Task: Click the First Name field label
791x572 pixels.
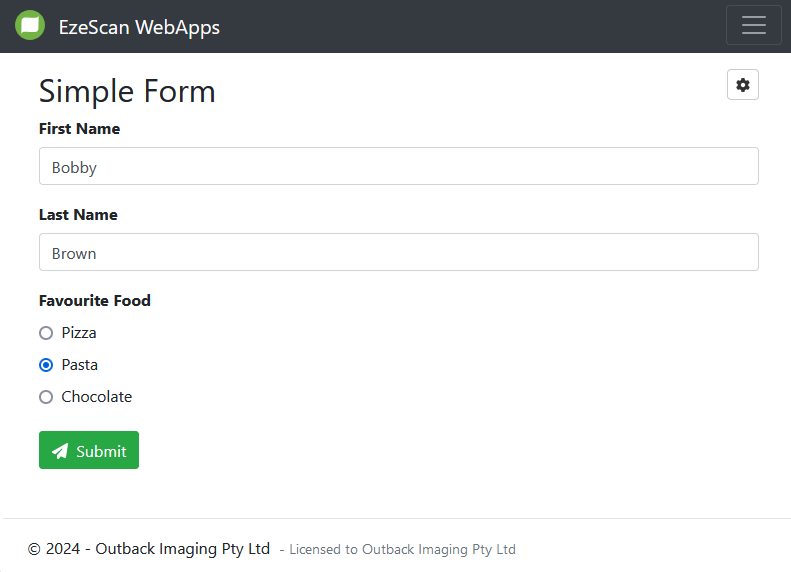Action: click(79, 129)
